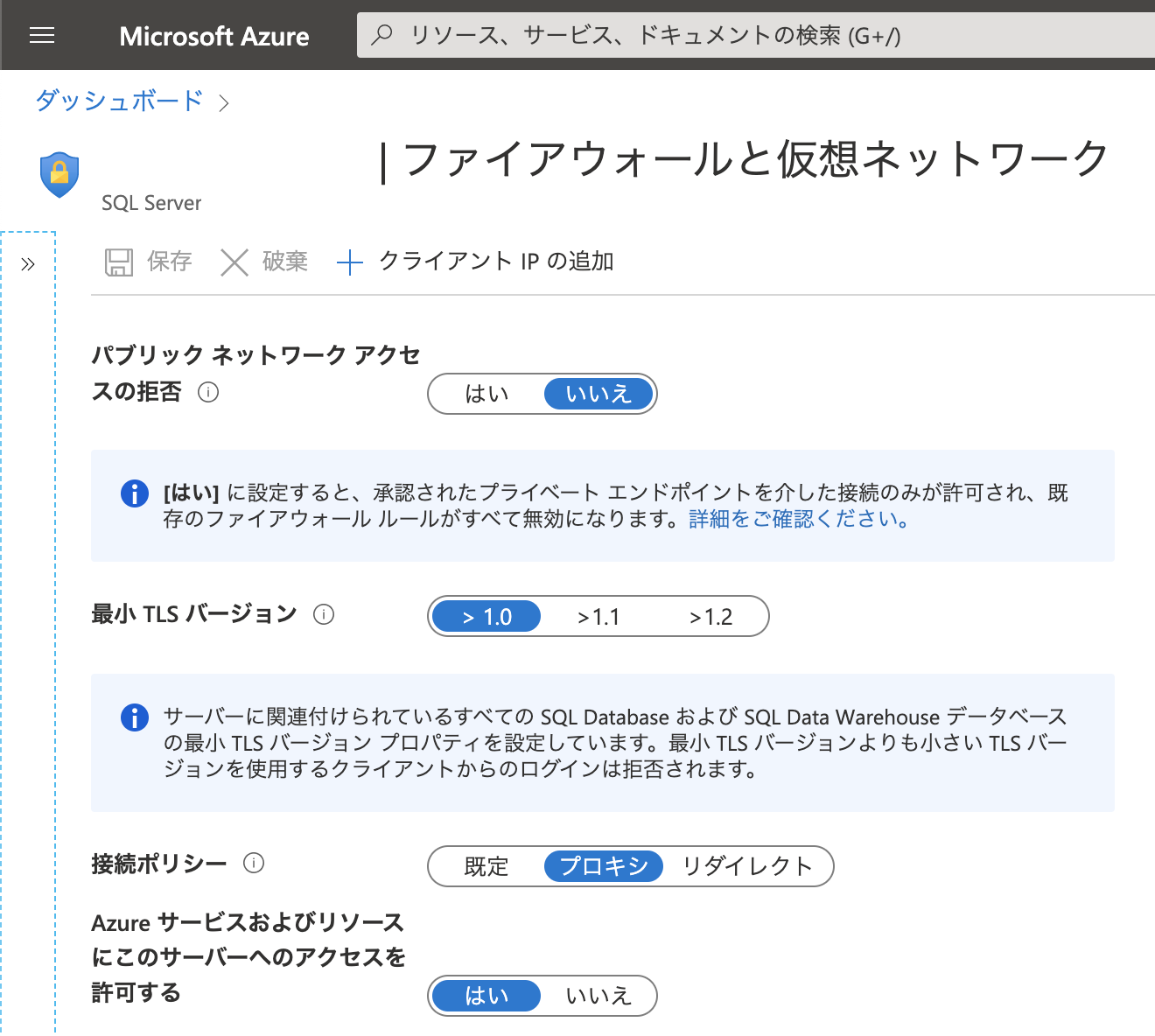The image size is (1155, 1036).
Task: Select minimum TLS version > 1.0
Action: [x=486, y=617]
